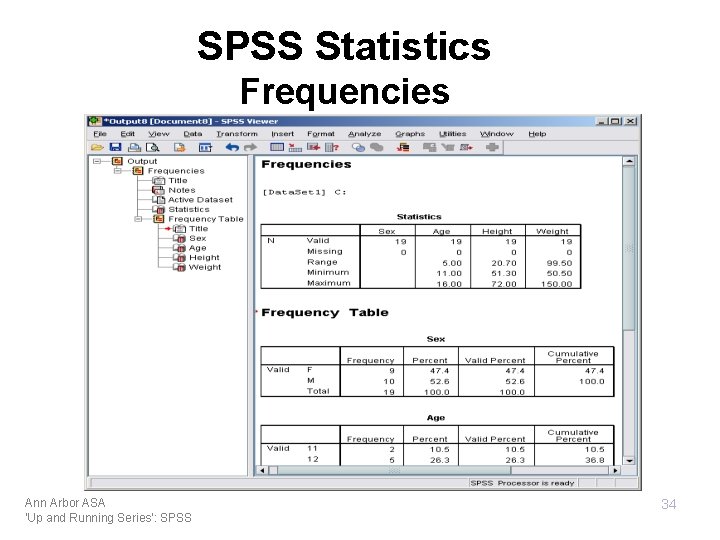This screenshot has width=720, height=540.
Task: Open the Help menu
Action: click(537, 134)
